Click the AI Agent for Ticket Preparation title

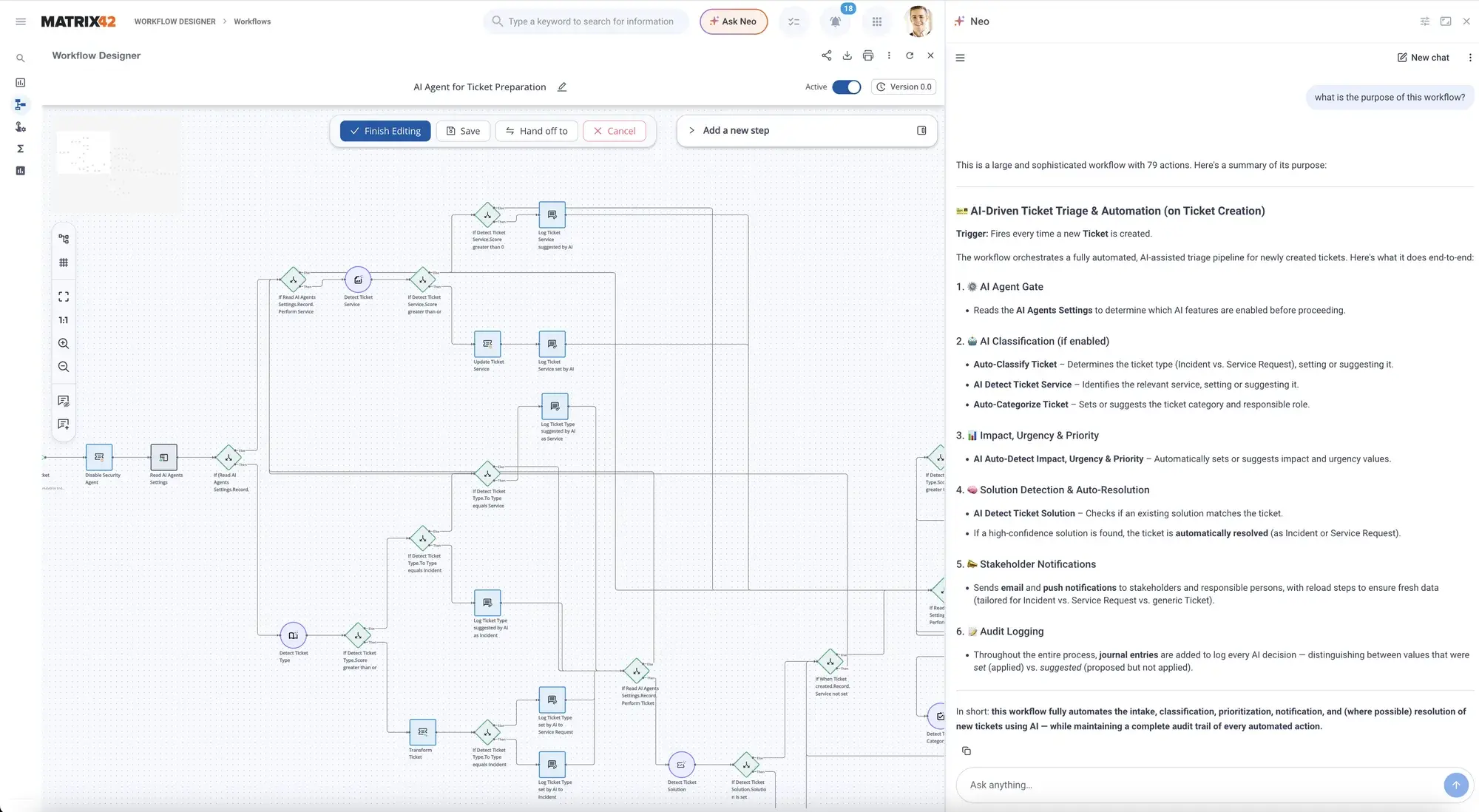click(480, 87)
